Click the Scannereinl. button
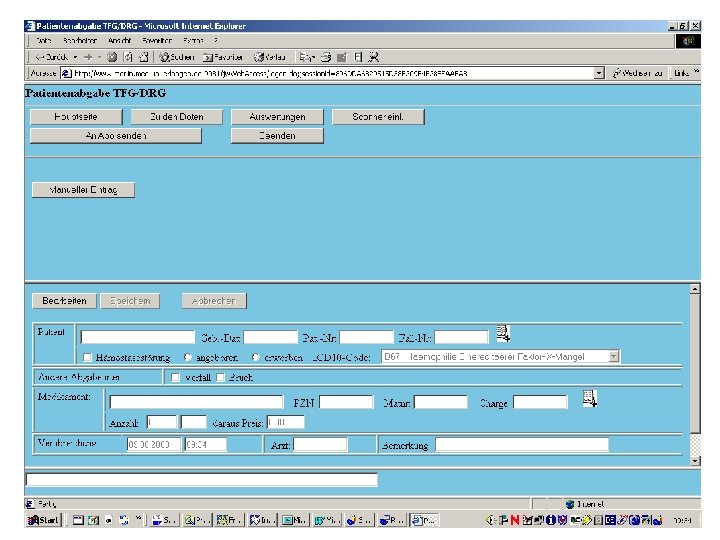 tap(378, 117)
